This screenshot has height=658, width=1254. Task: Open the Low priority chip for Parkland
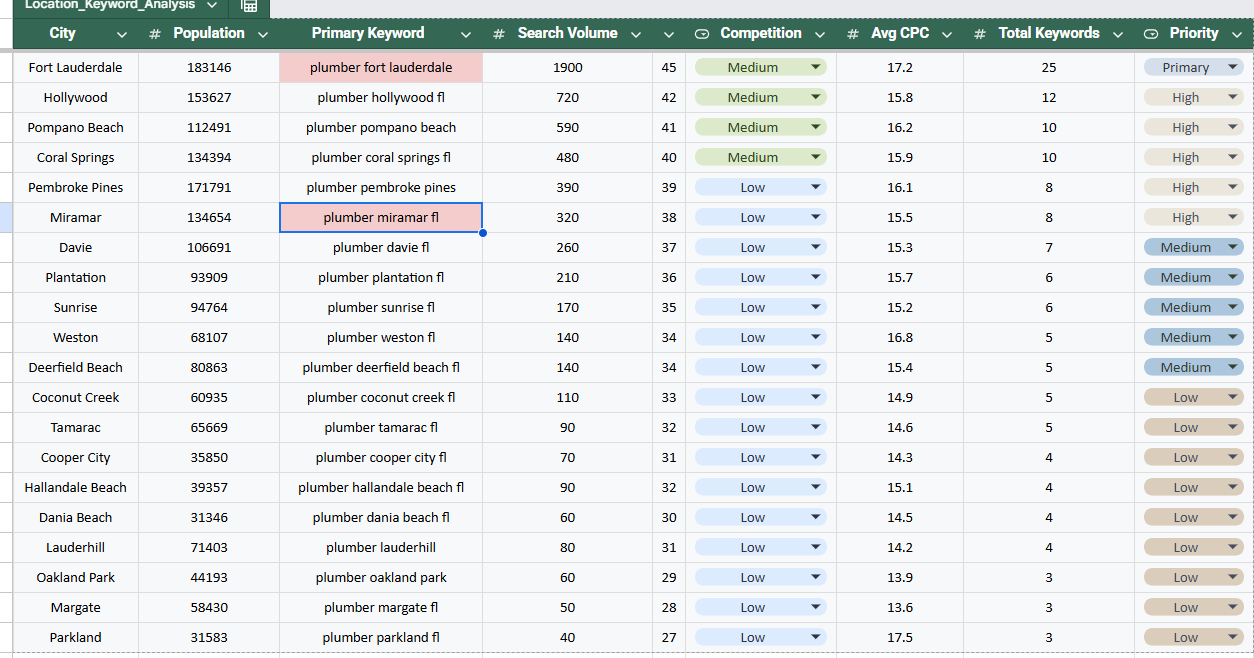pos(1194,637)
